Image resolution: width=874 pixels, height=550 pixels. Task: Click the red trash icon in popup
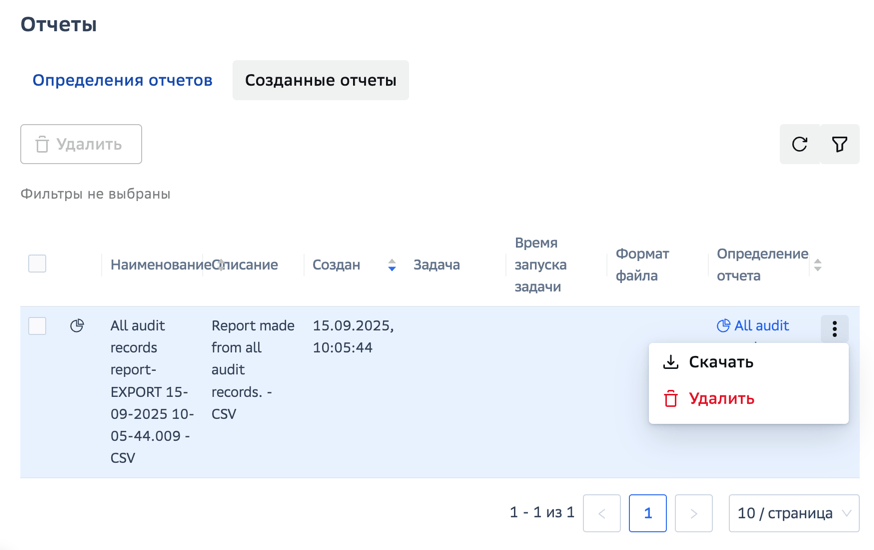click(671, 399)
